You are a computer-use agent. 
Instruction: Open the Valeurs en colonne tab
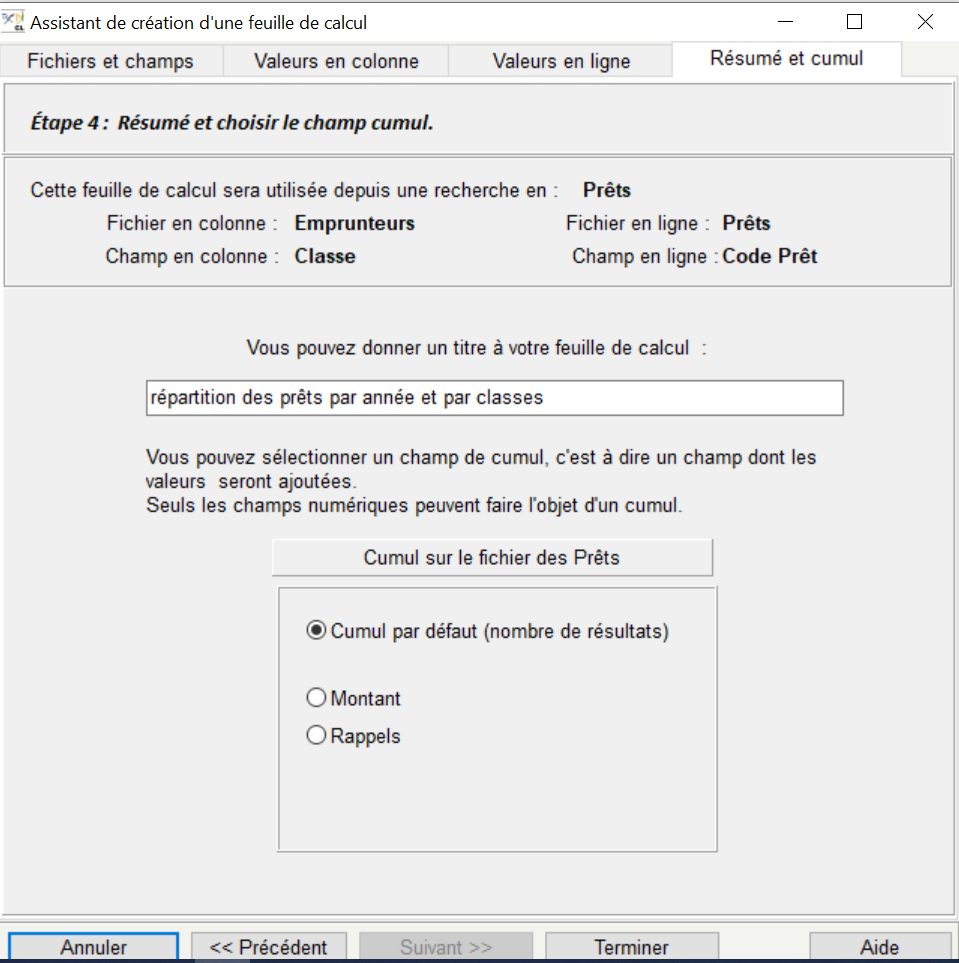click(336, 61)
